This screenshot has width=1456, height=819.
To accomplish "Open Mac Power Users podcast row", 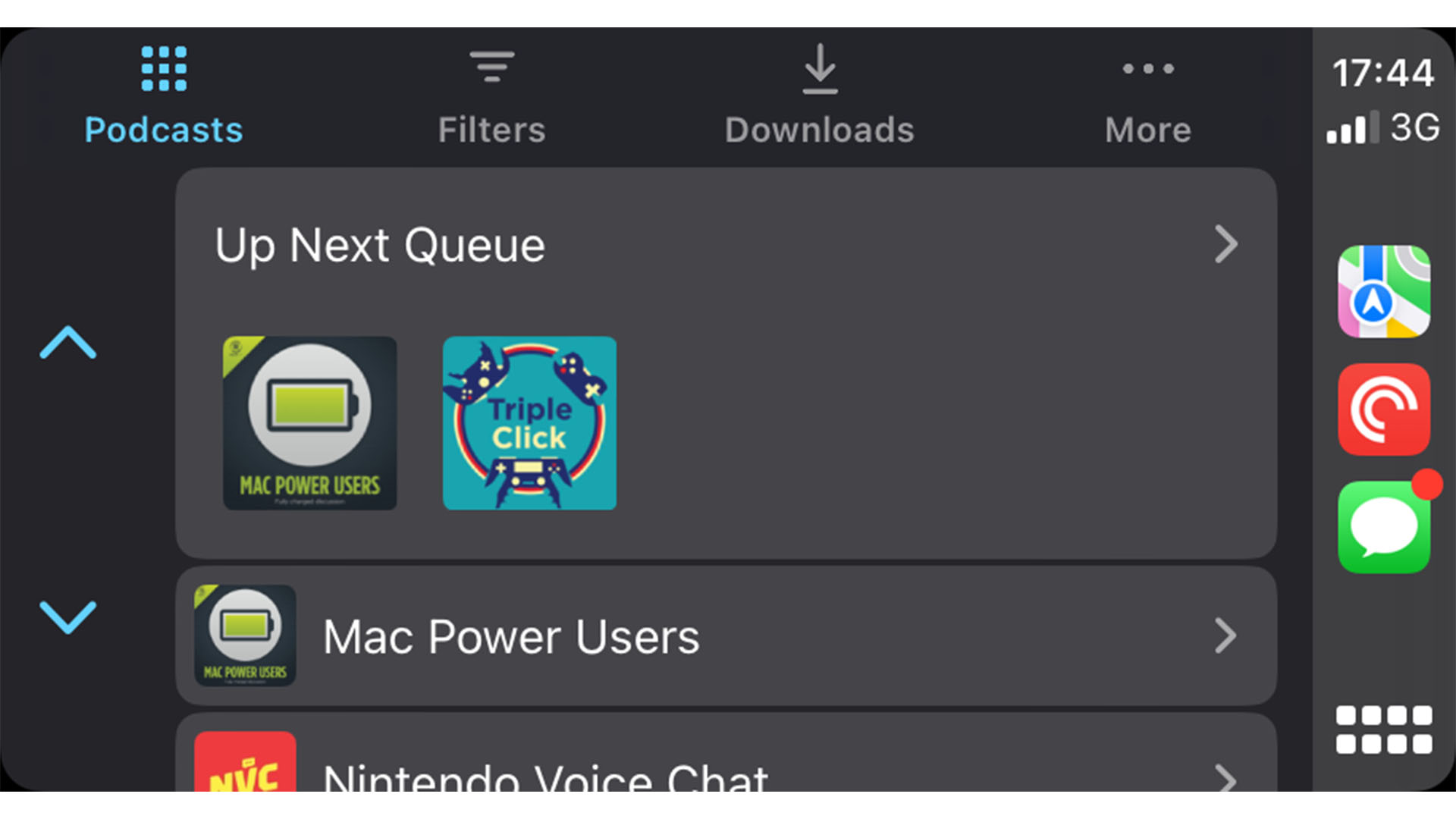I will click(x=726, y=635).
